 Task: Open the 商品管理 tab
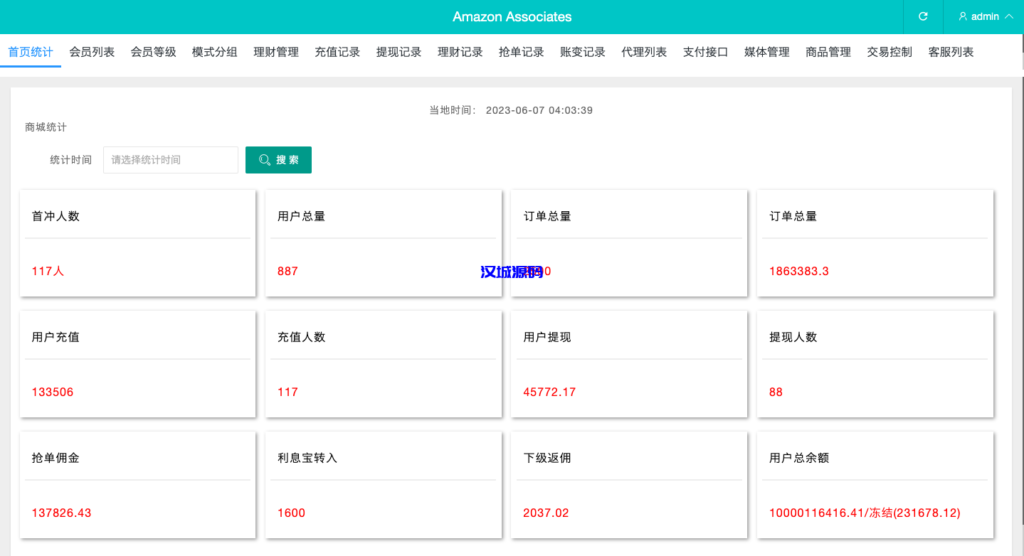coord(829,52)
